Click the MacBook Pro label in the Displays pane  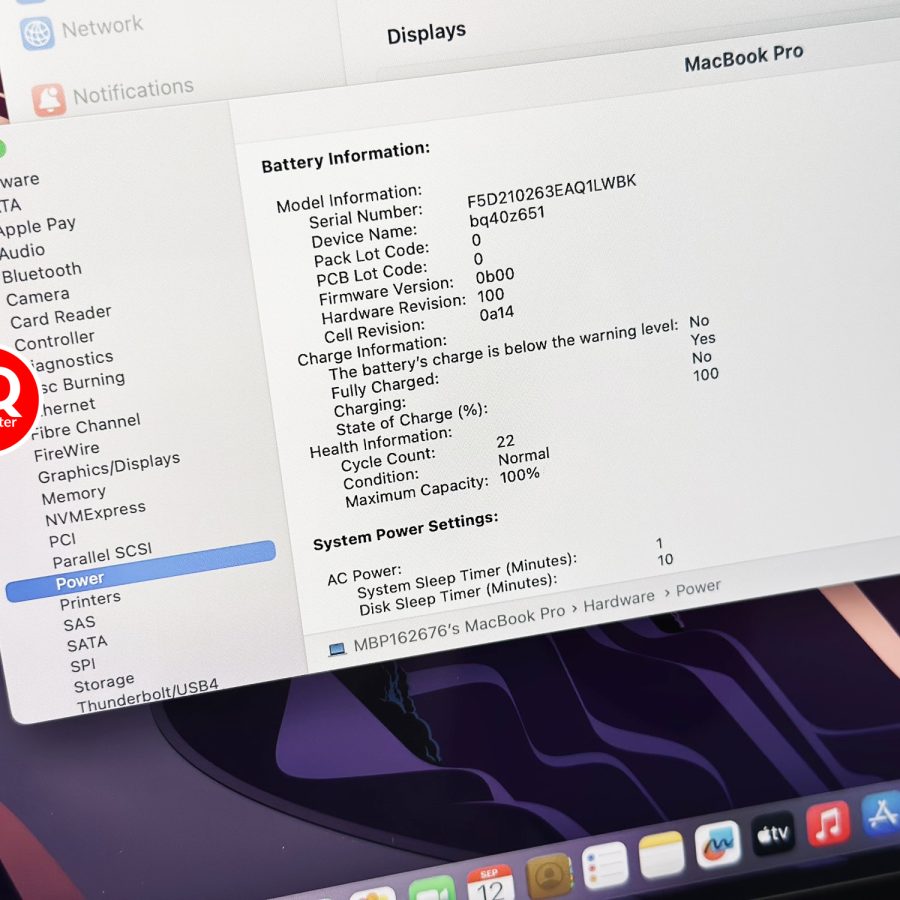point(744,57)
